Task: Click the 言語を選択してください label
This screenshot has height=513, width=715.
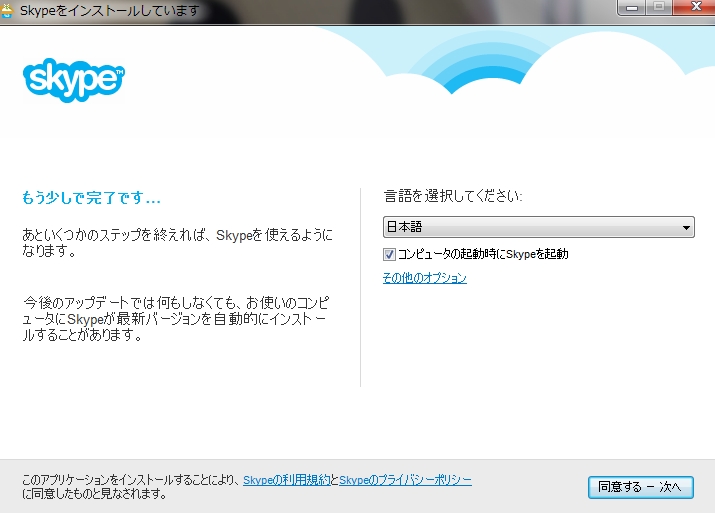Action: pyautogui.click(x=453, y=196)
